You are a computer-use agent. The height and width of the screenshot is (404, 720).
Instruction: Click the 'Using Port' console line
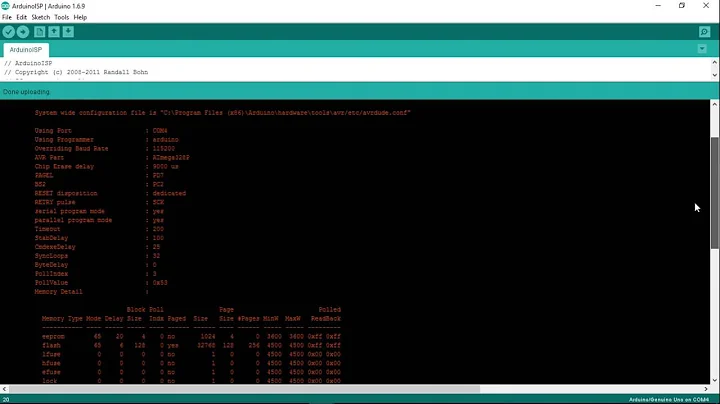click(101, 130)
